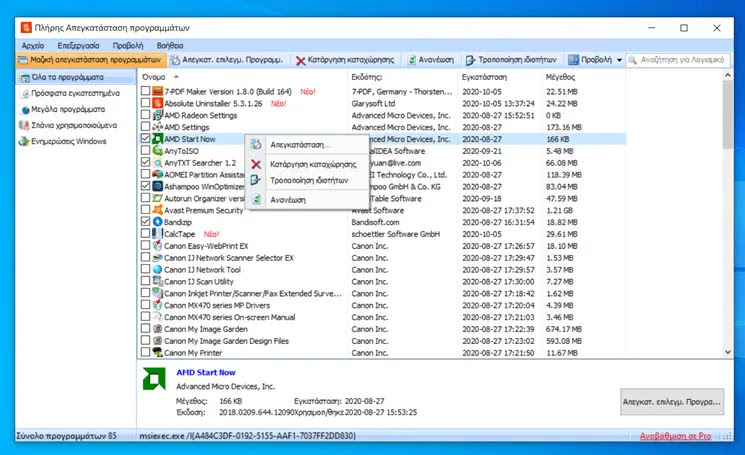This screenshot has height=455, width=745.
Task: Click the refresh icon in context menu
Action: pyautogui.click(x=256, y=199)
